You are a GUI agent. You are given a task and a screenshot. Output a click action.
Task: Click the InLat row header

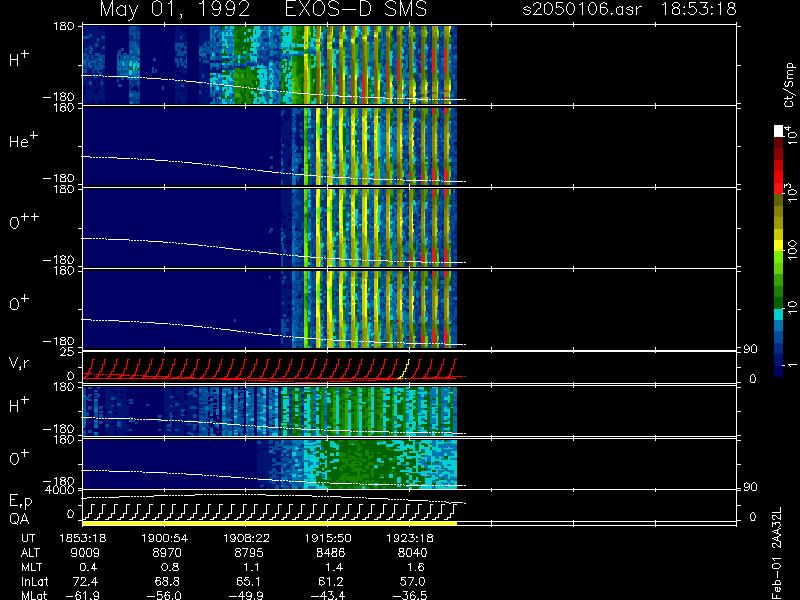point(34,581)
